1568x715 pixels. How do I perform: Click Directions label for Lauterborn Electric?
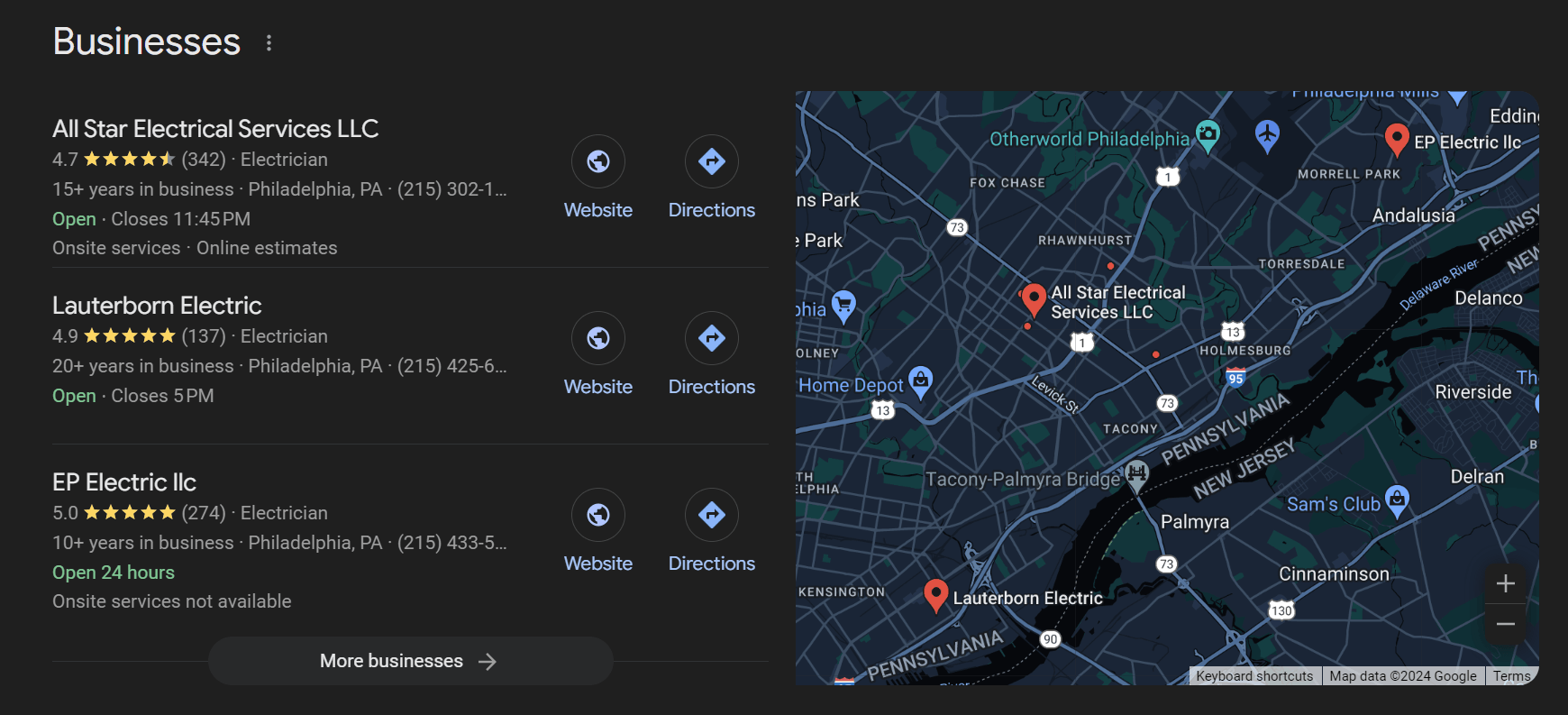[x=712, y=387]
